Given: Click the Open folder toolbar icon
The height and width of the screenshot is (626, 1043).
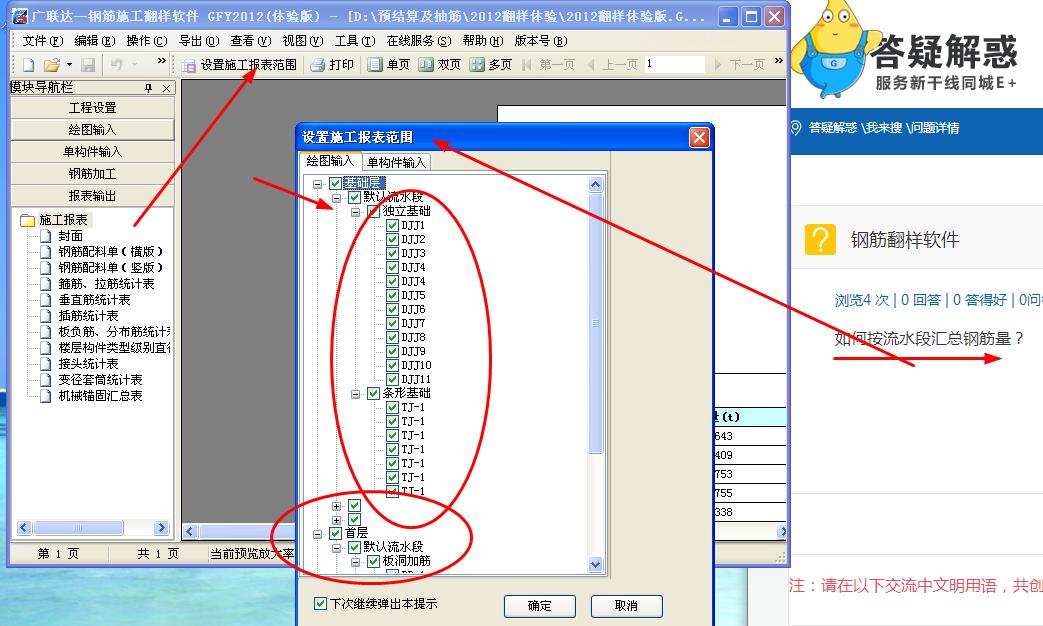Looking at the screenshot, I should pos(52,65).
